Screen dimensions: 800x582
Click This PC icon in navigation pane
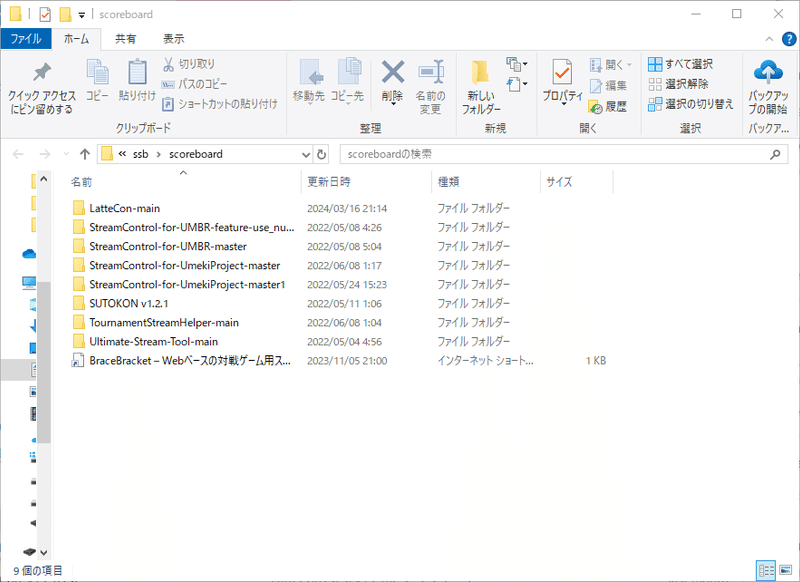click(x=29, y=282)
